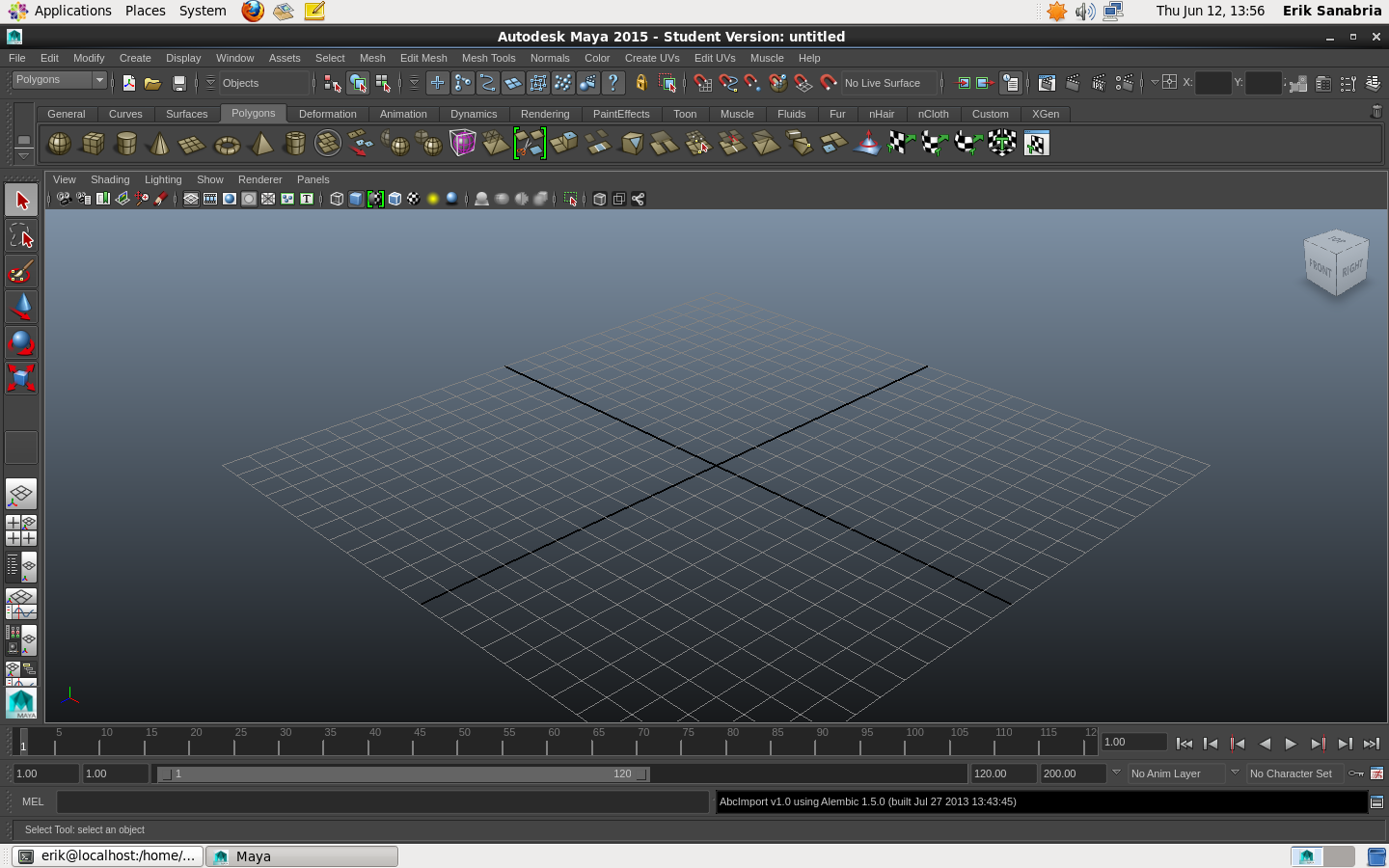Save the scene with the disk icon
1389x868 pixels.
pyautogui.click(x=180, y=83)
